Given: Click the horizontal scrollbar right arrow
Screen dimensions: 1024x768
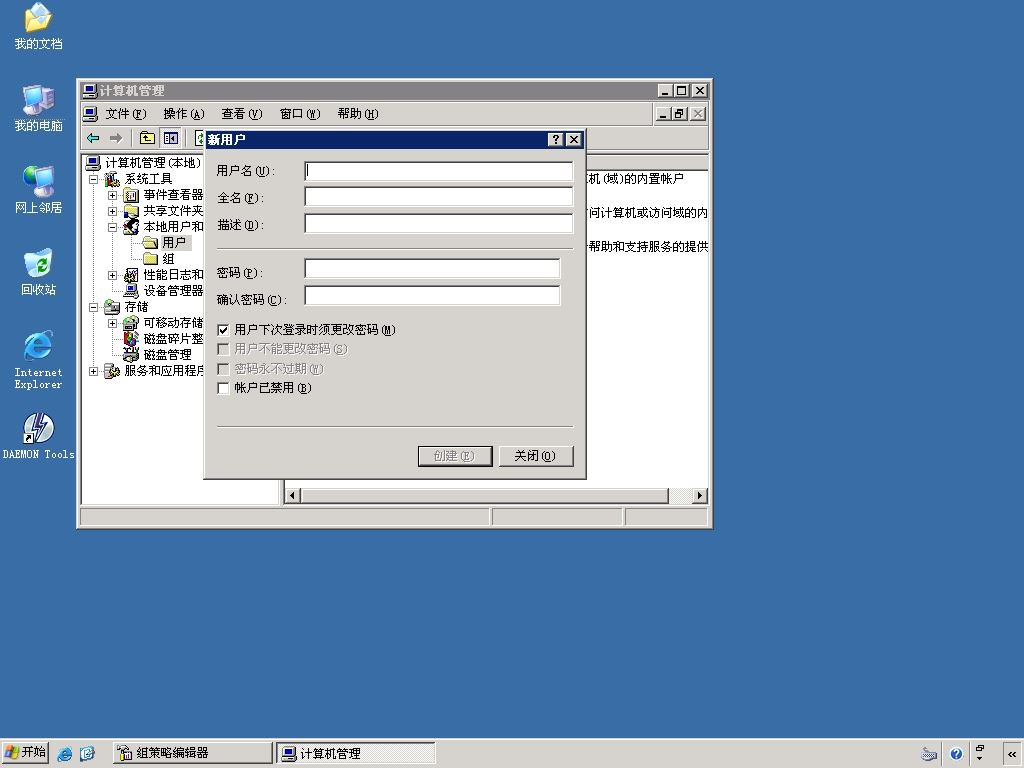Looking at the screenshot, I should (x=700, y=496).
